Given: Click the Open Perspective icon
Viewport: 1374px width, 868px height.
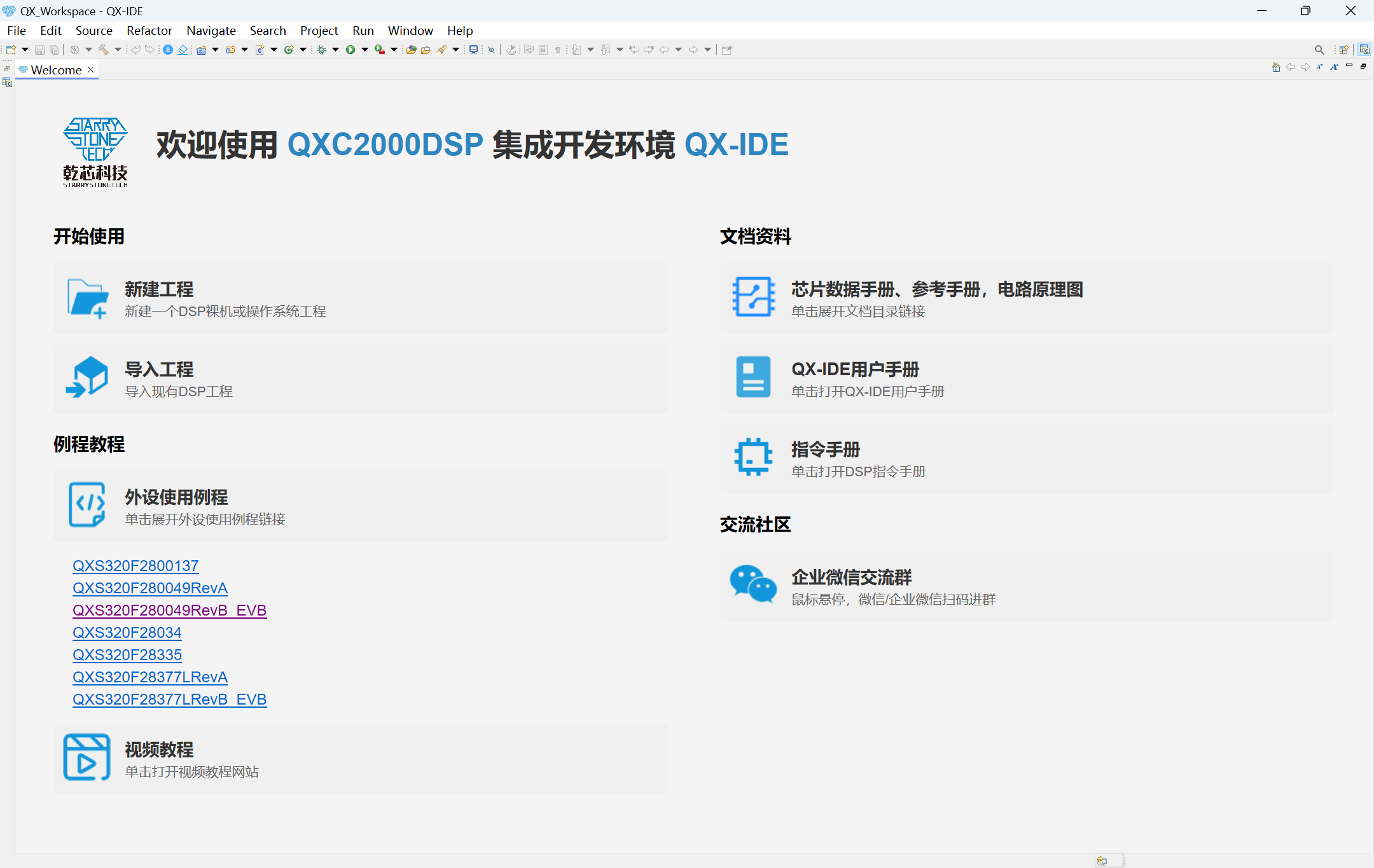Looking at the screenshot, I should 1344,50.
